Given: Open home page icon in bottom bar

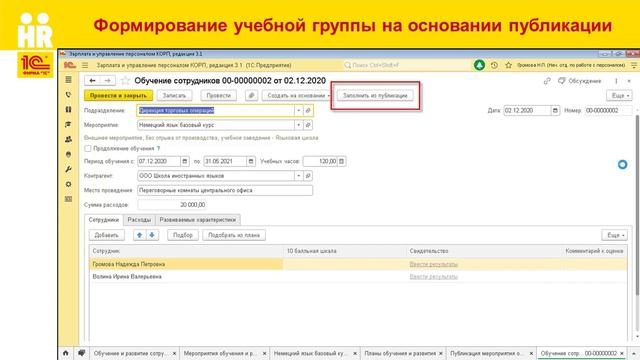Looking at the screenshot, I should (x=65, y=353).
